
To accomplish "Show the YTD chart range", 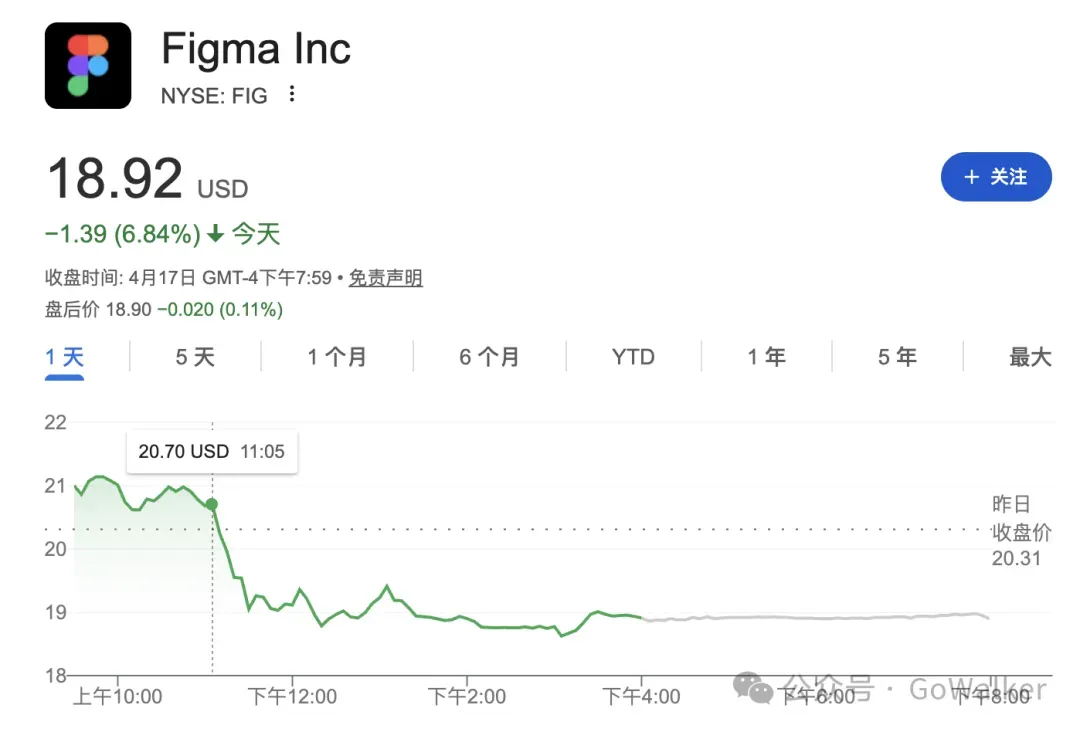I will pos(633,357).
